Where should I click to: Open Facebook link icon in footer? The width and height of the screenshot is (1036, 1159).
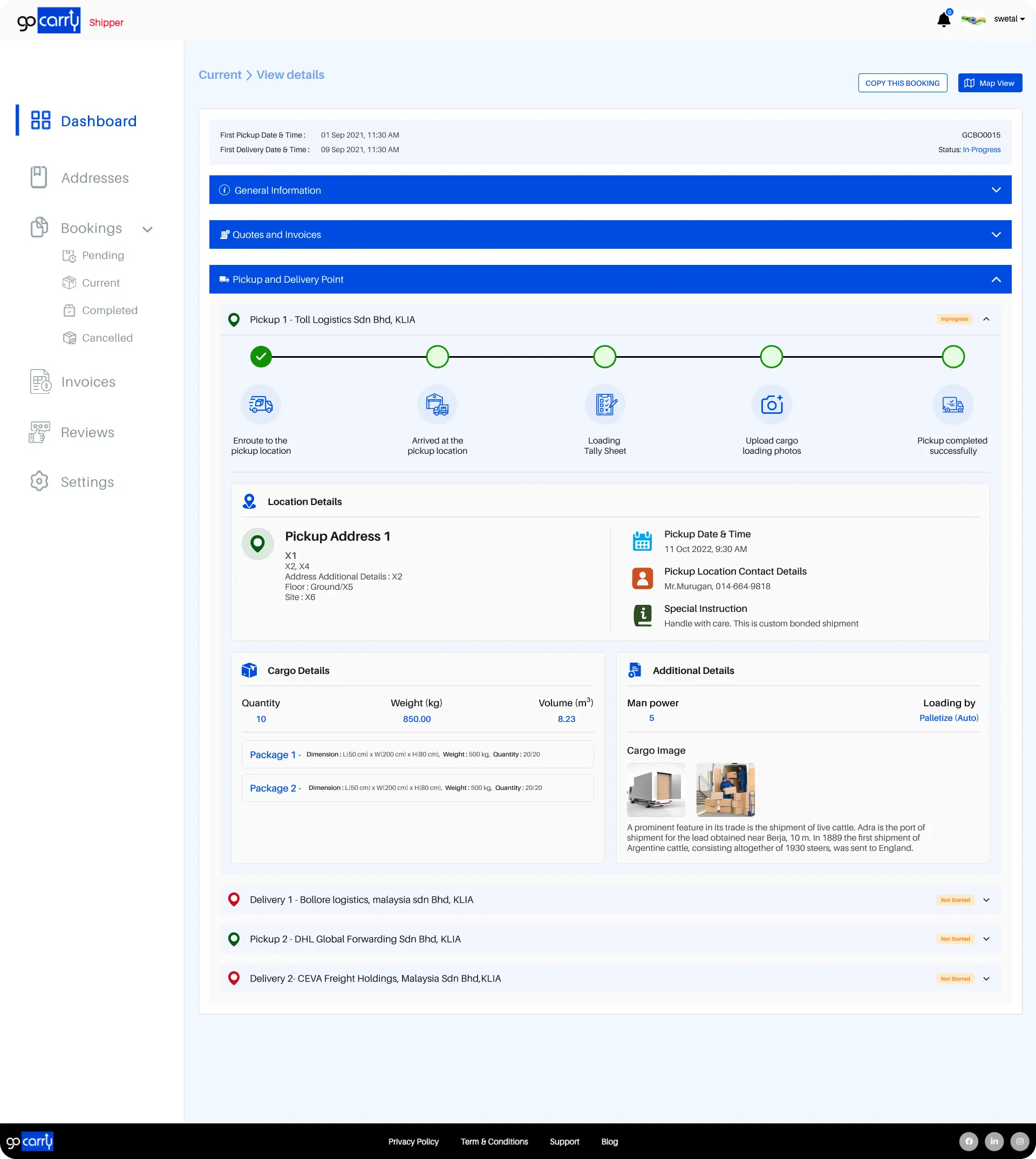[968, 1141]
